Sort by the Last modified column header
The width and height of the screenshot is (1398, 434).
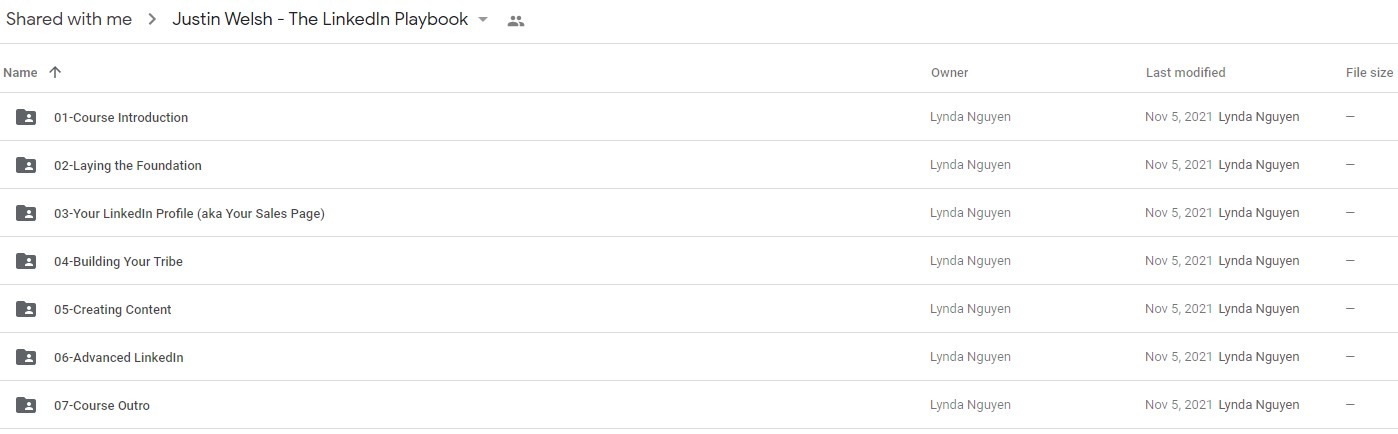click(1185, 72)
